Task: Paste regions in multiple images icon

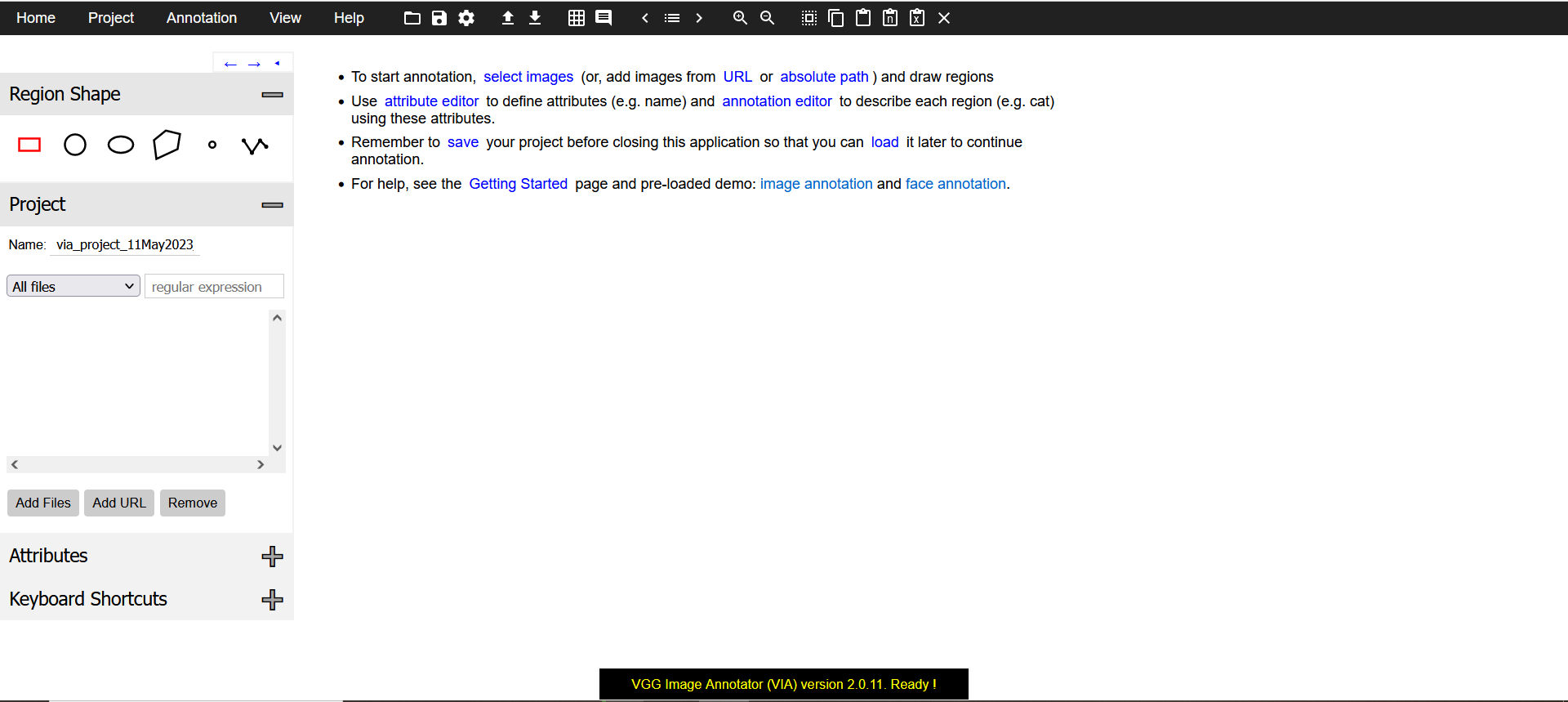Action: pos(890,18)
